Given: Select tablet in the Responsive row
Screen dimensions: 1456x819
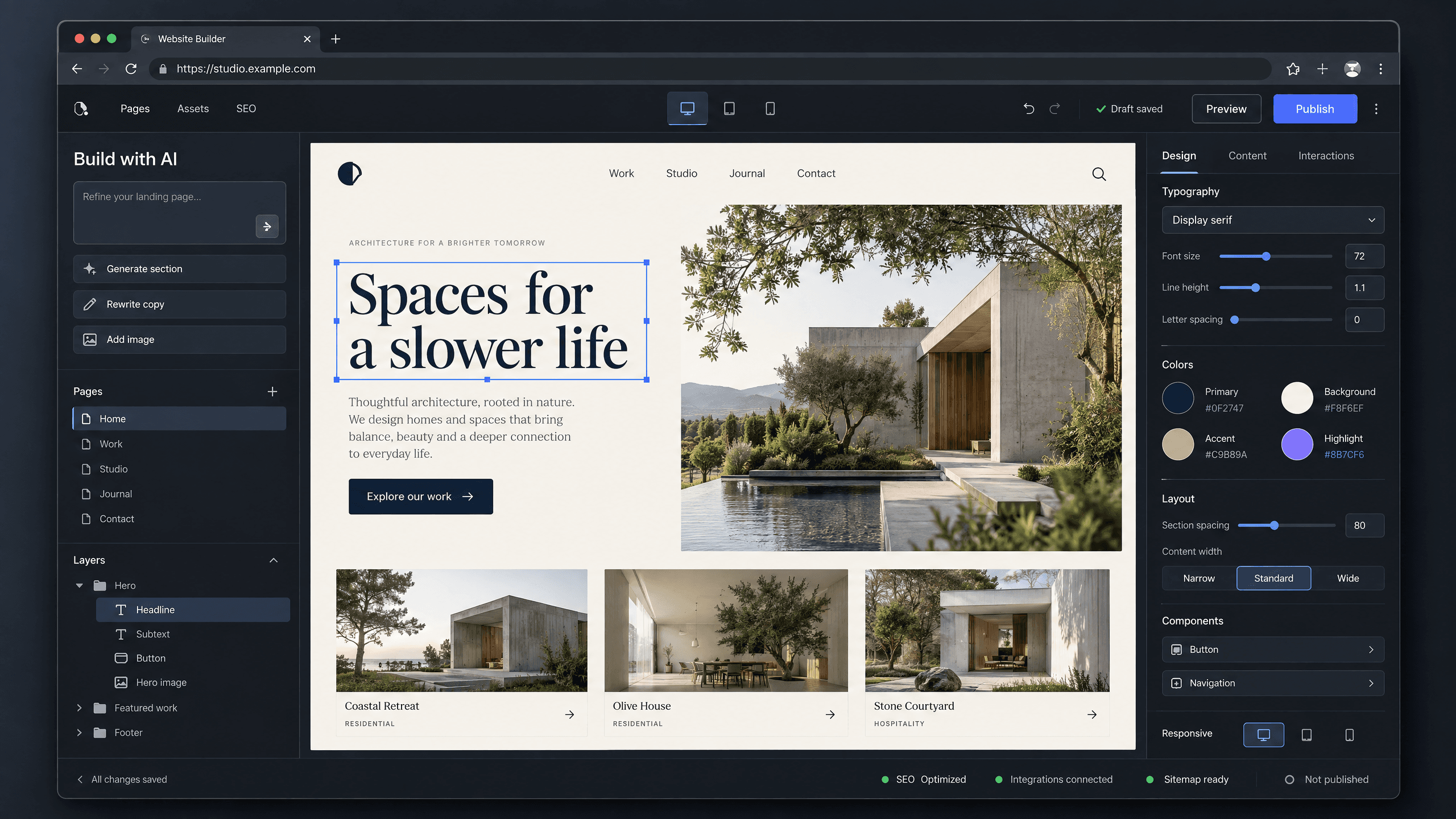Looking at the screenshot, I should (x=1306, y=735).
